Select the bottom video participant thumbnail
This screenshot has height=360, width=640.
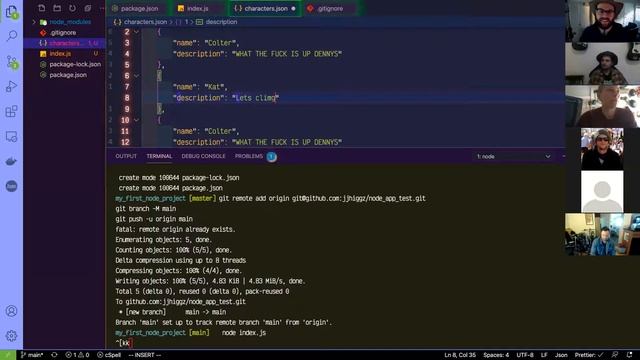click(602, 234)
